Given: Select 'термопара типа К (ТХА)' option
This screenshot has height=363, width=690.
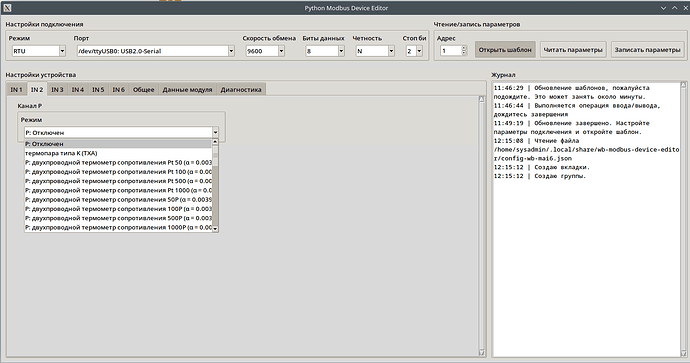Looking at the screenshot, I should 118,153.
